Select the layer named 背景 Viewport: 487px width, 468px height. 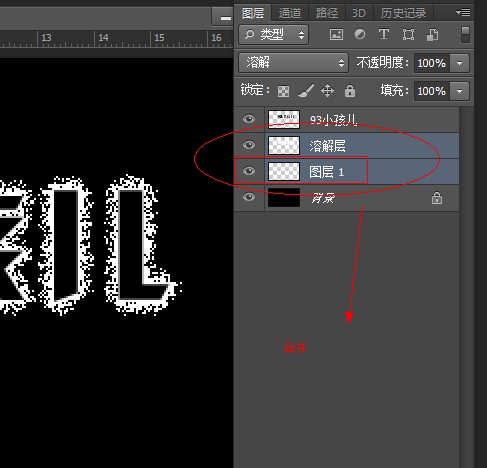(x=347, y=197)
